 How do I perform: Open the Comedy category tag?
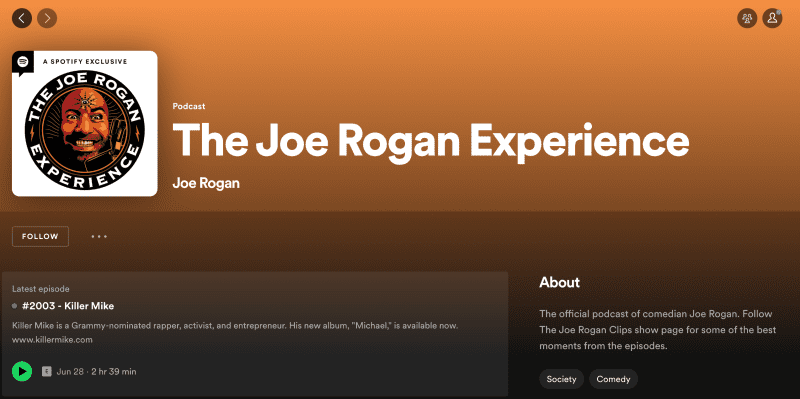[x=613, y=379]
